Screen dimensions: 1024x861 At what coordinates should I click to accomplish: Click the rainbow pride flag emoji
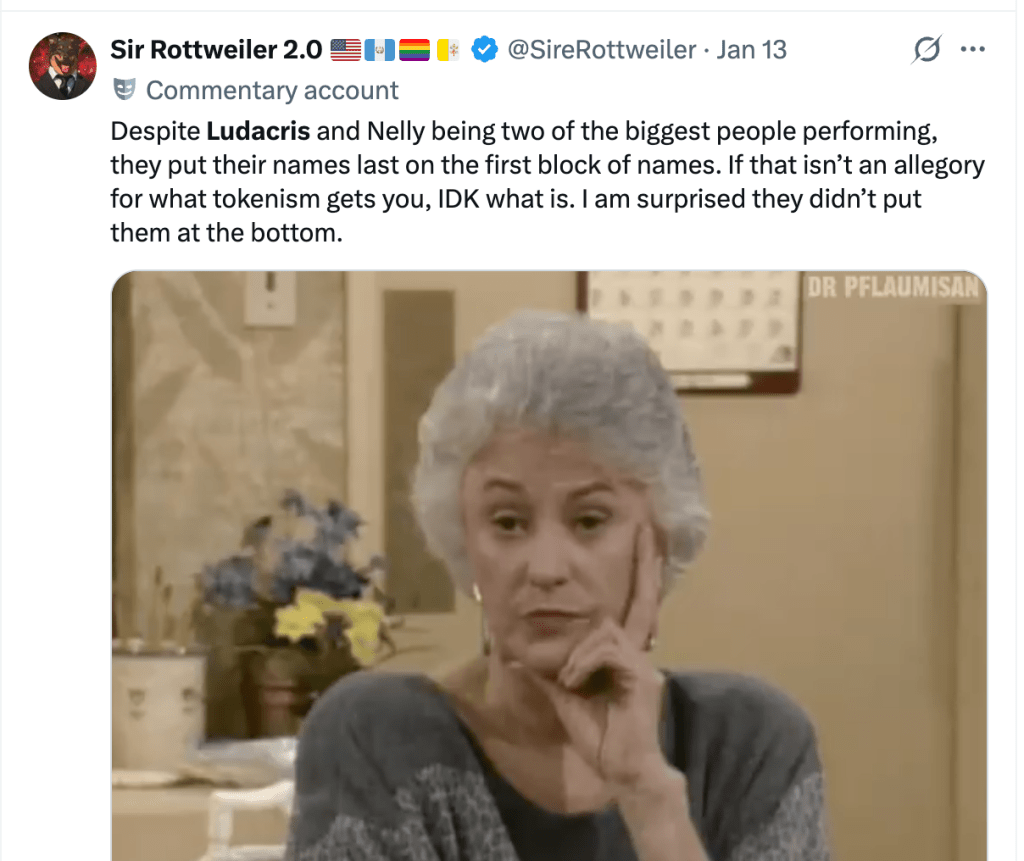click(x=414, y=50)
